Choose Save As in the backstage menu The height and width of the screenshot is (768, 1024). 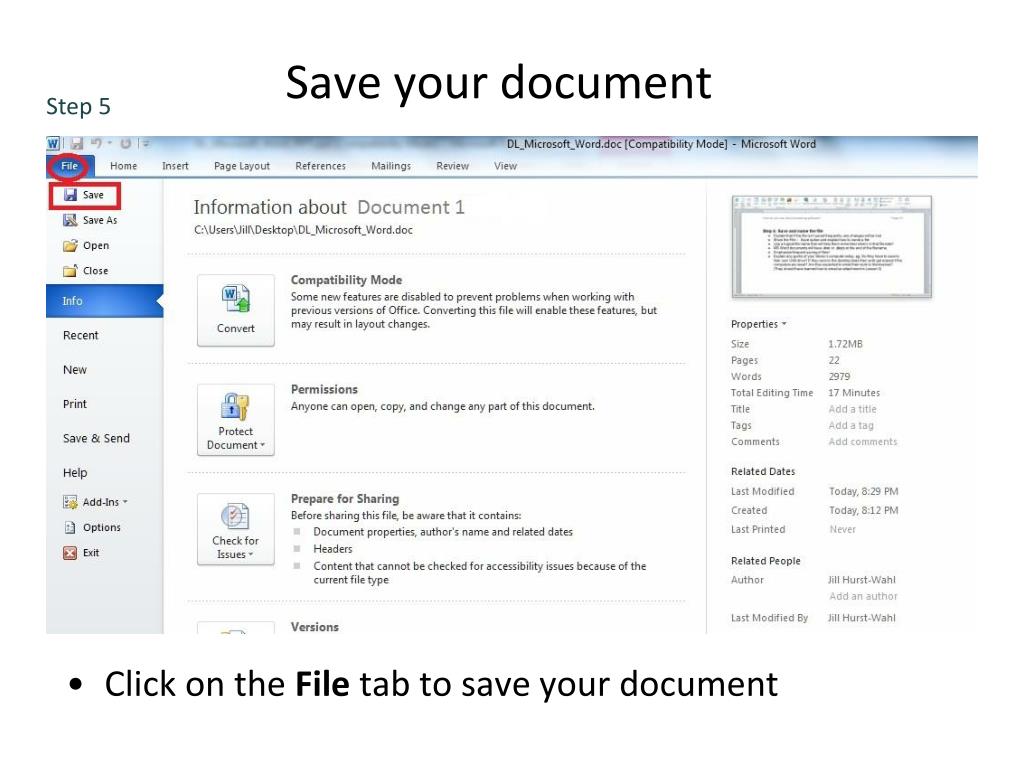pos(90,220)
